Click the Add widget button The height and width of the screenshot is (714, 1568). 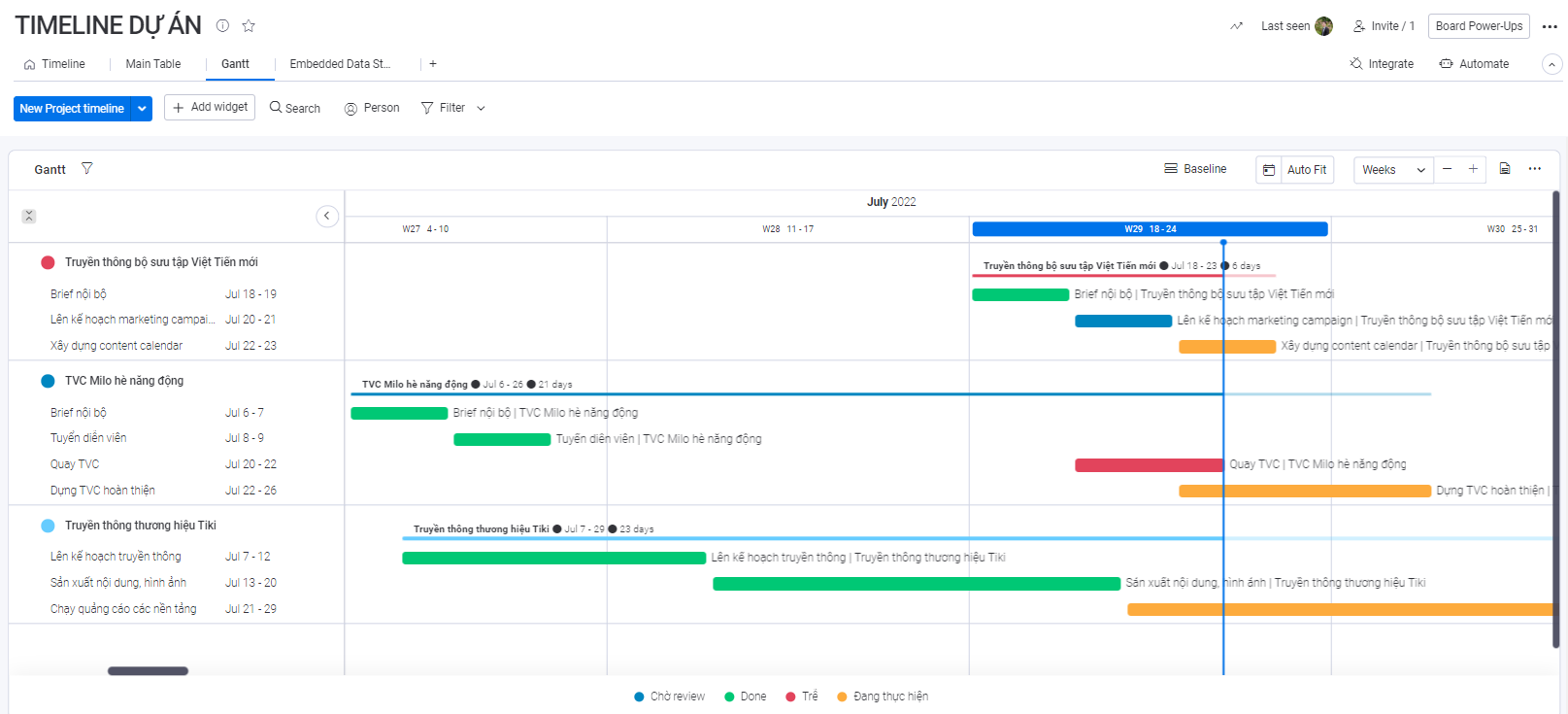click(x=210, y=108)
